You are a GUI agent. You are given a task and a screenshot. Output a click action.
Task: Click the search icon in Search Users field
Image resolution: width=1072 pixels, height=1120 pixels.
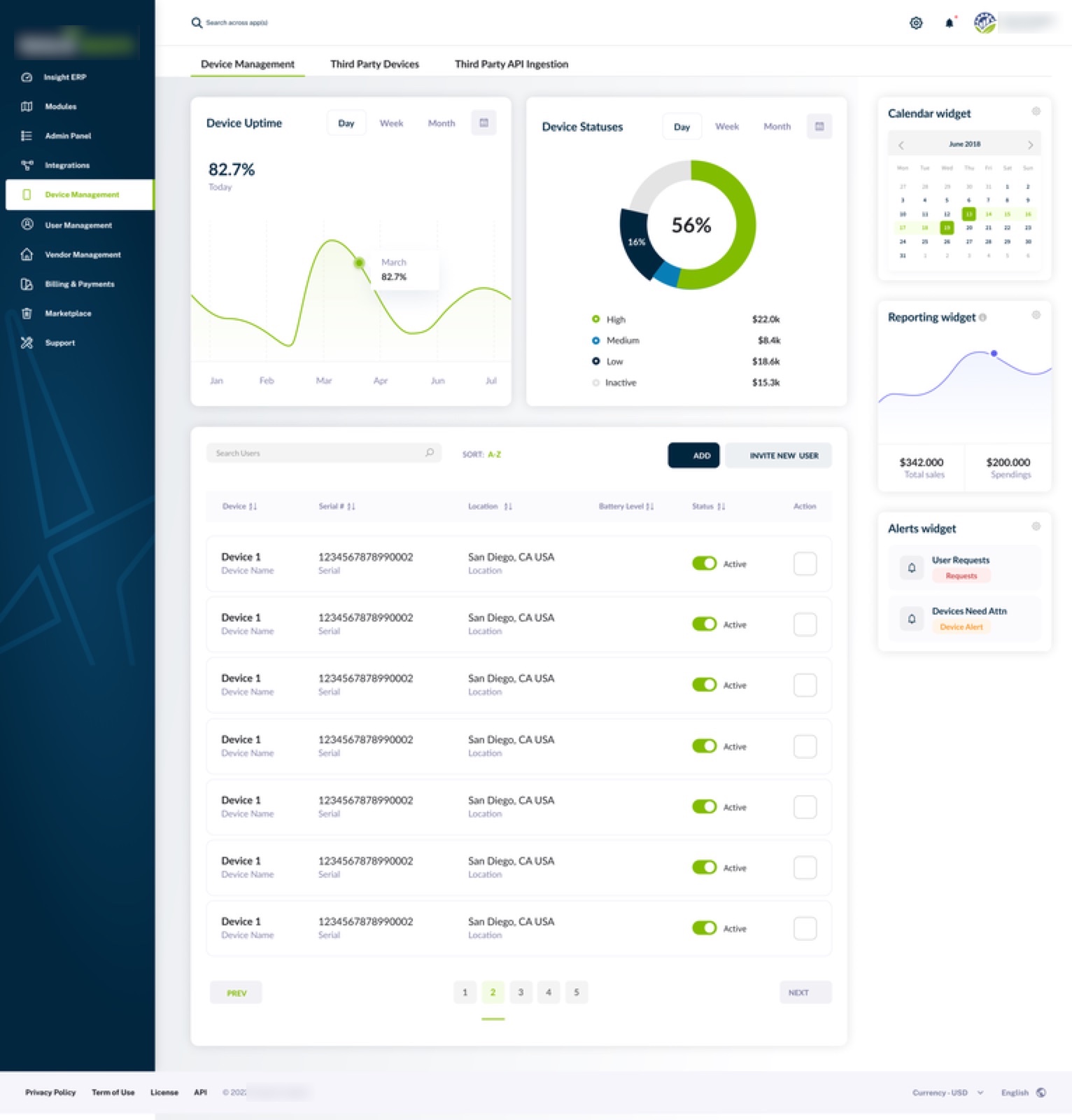click(x=430, y=453)
